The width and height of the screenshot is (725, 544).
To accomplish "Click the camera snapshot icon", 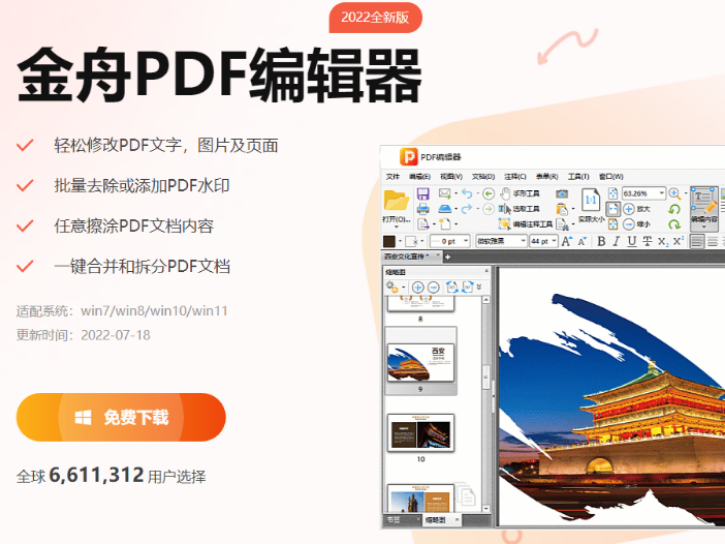I will point(561,194).
